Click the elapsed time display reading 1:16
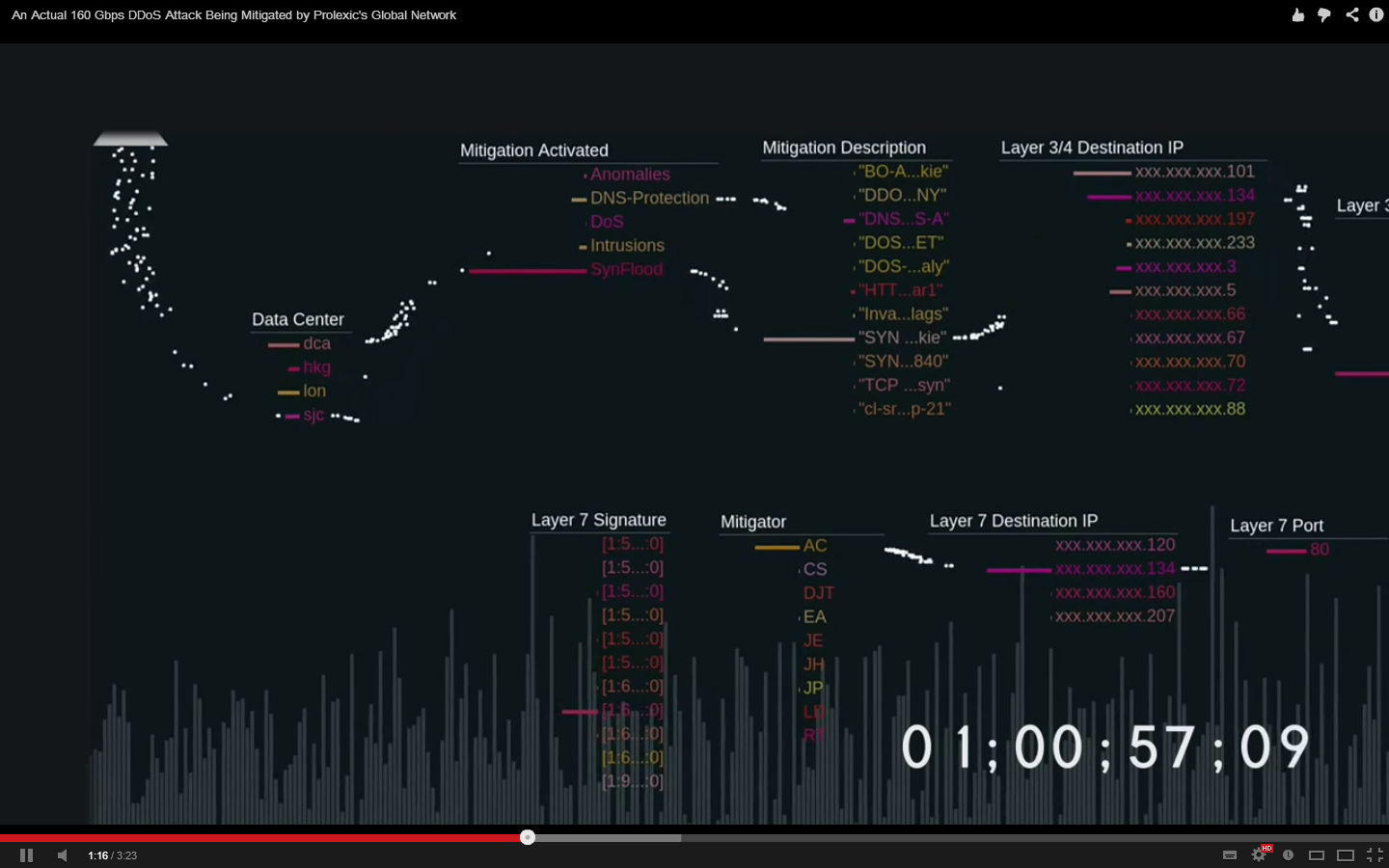This screenshot has height=868, width=1389. [x=96, y=854]
